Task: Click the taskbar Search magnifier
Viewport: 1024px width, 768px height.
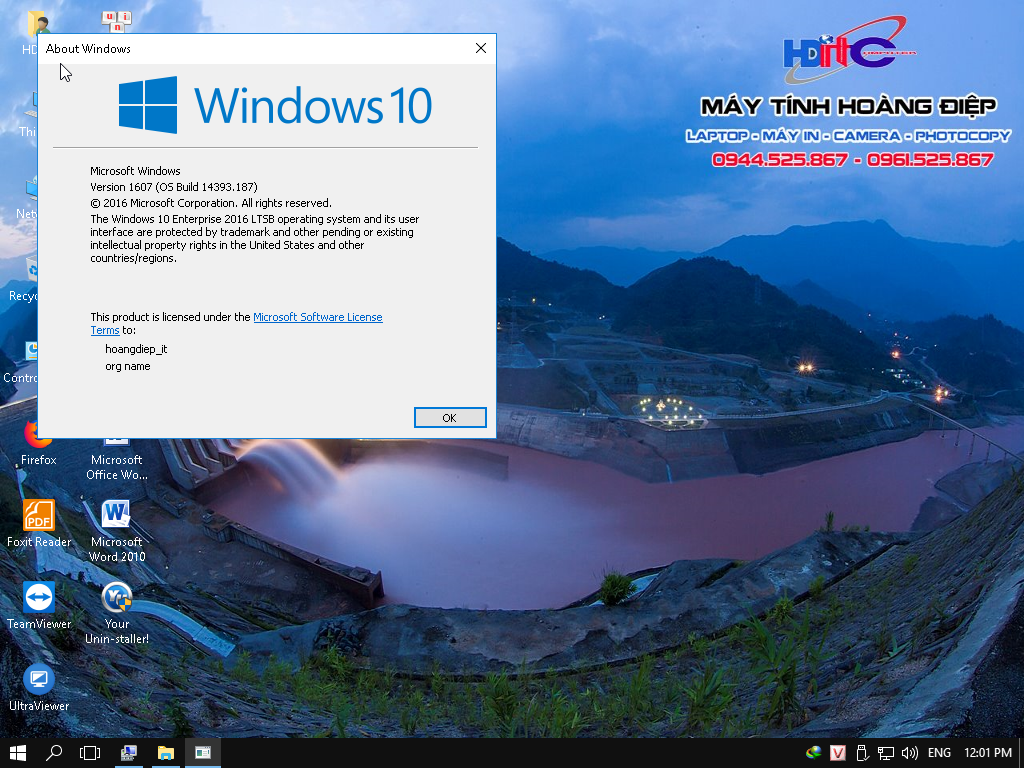Action: 54,753
